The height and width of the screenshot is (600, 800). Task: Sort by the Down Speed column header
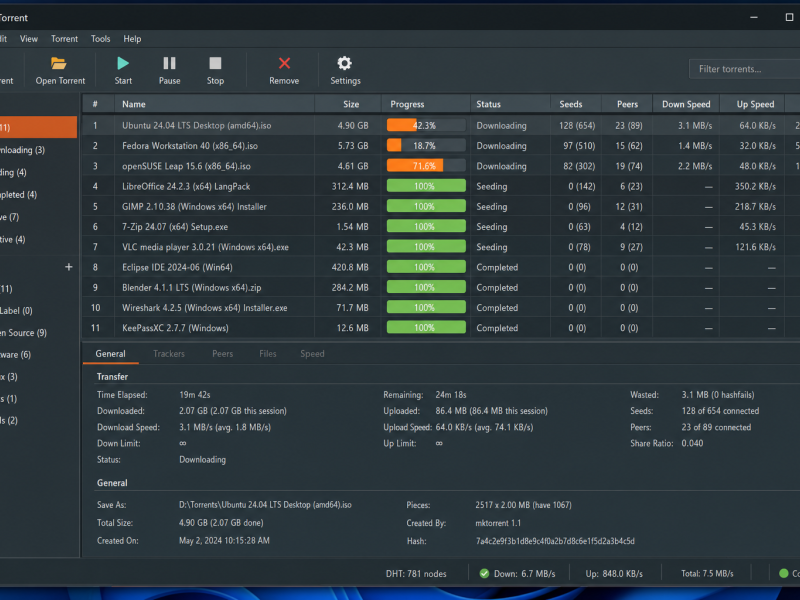click(x=686, y=104)
